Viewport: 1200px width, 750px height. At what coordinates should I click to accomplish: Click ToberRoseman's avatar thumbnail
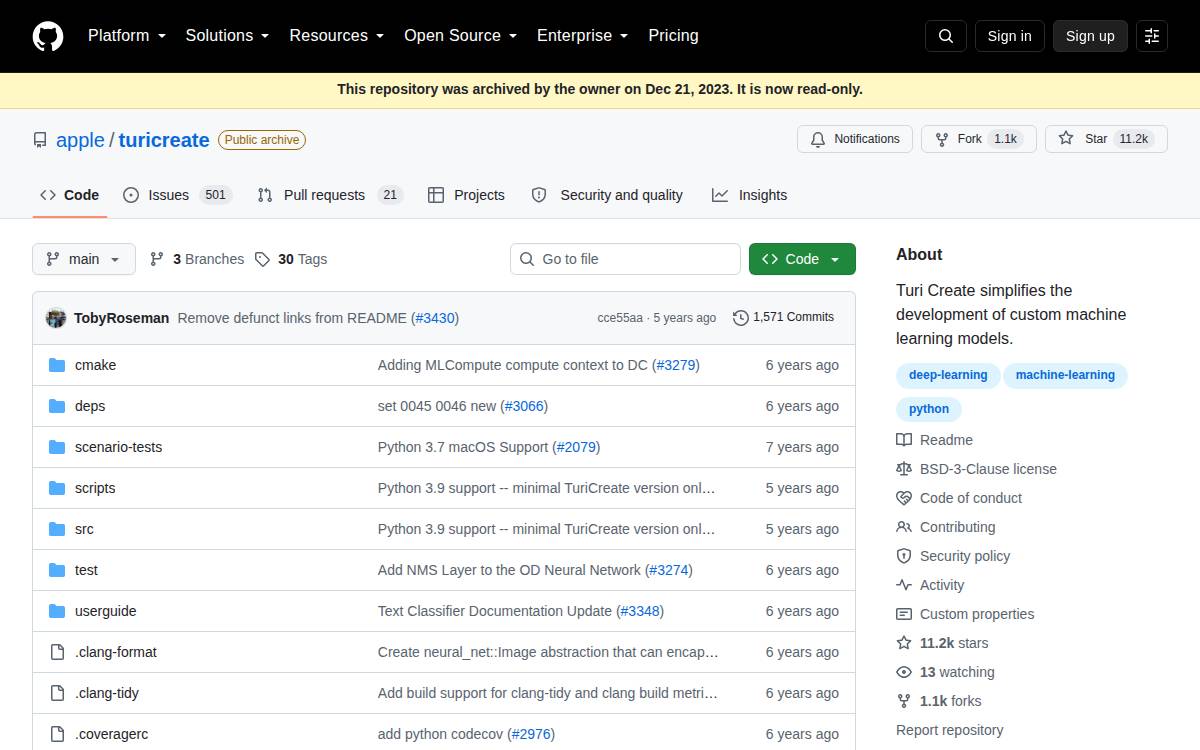[56, 318]
